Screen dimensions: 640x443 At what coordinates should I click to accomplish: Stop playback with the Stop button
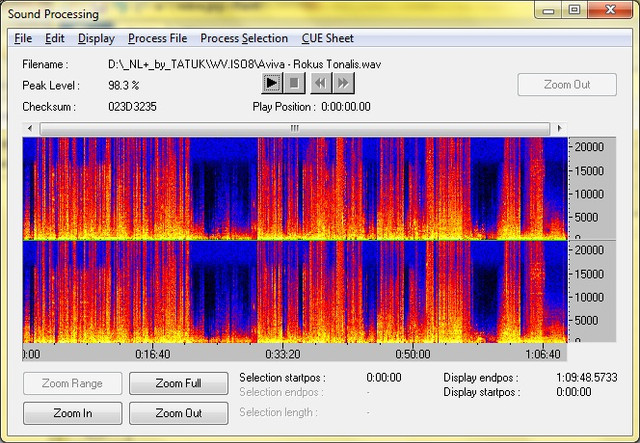click(294, 83)
